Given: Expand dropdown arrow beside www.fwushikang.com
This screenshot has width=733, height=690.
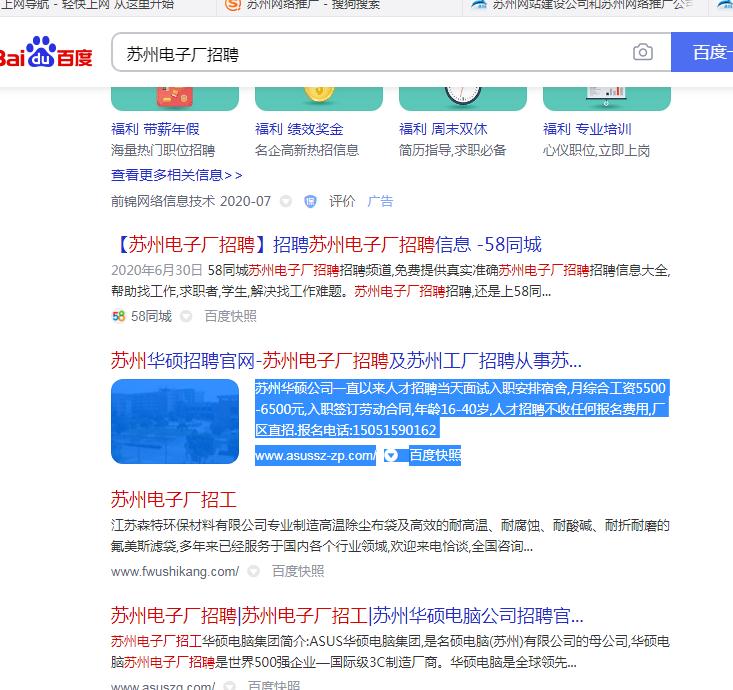Looking at the screenshot, I should [x=253, y=571].
